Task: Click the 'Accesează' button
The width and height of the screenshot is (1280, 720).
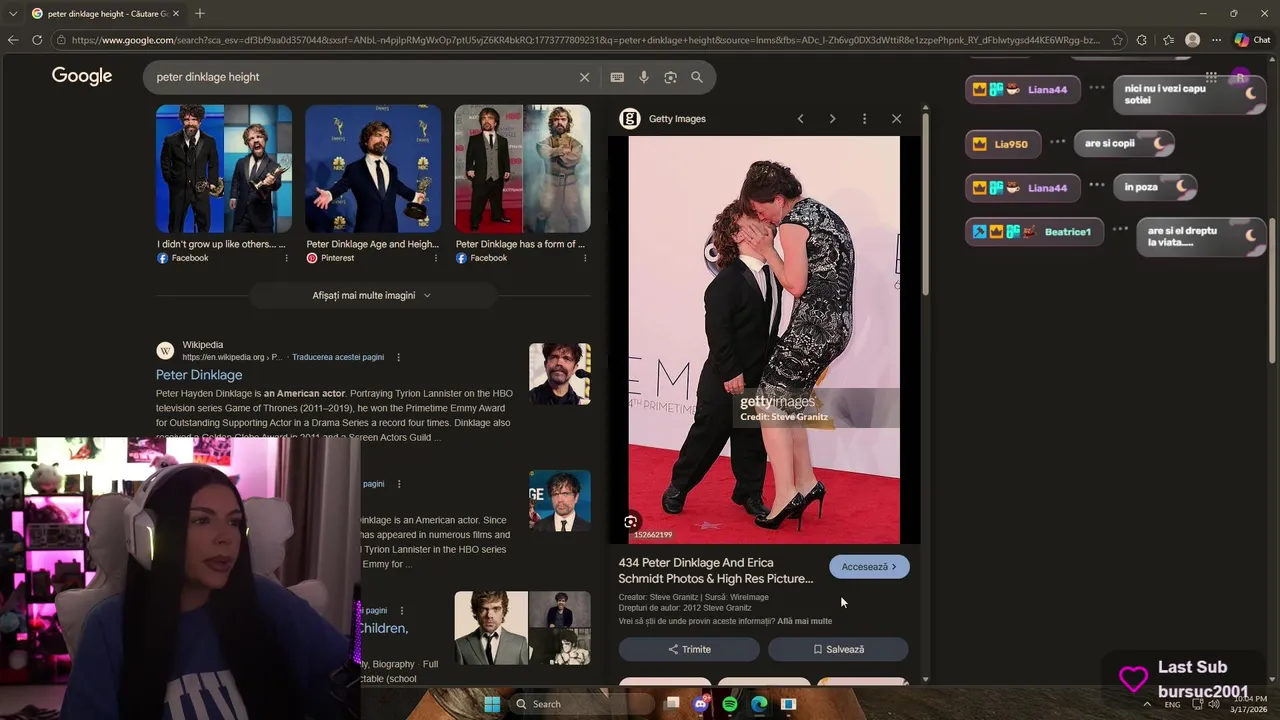Action: pos(869,567)
